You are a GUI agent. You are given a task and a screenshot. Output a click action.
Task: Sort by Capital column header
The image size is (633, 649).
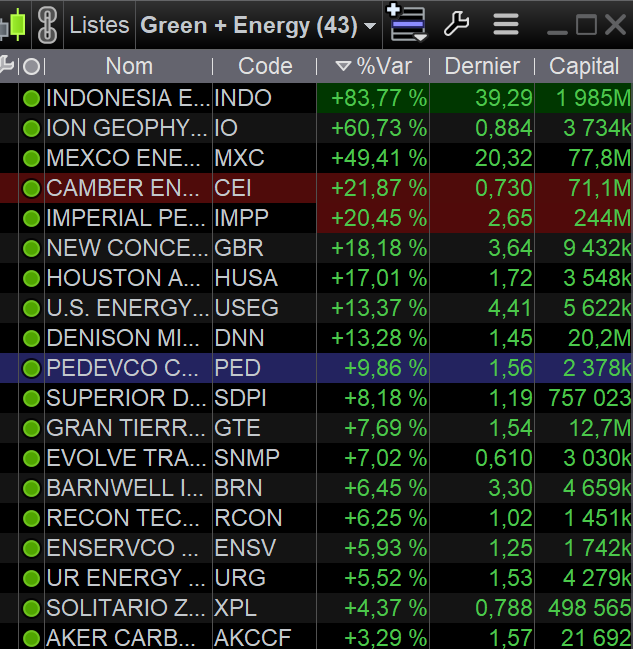(x=584, y=66)
